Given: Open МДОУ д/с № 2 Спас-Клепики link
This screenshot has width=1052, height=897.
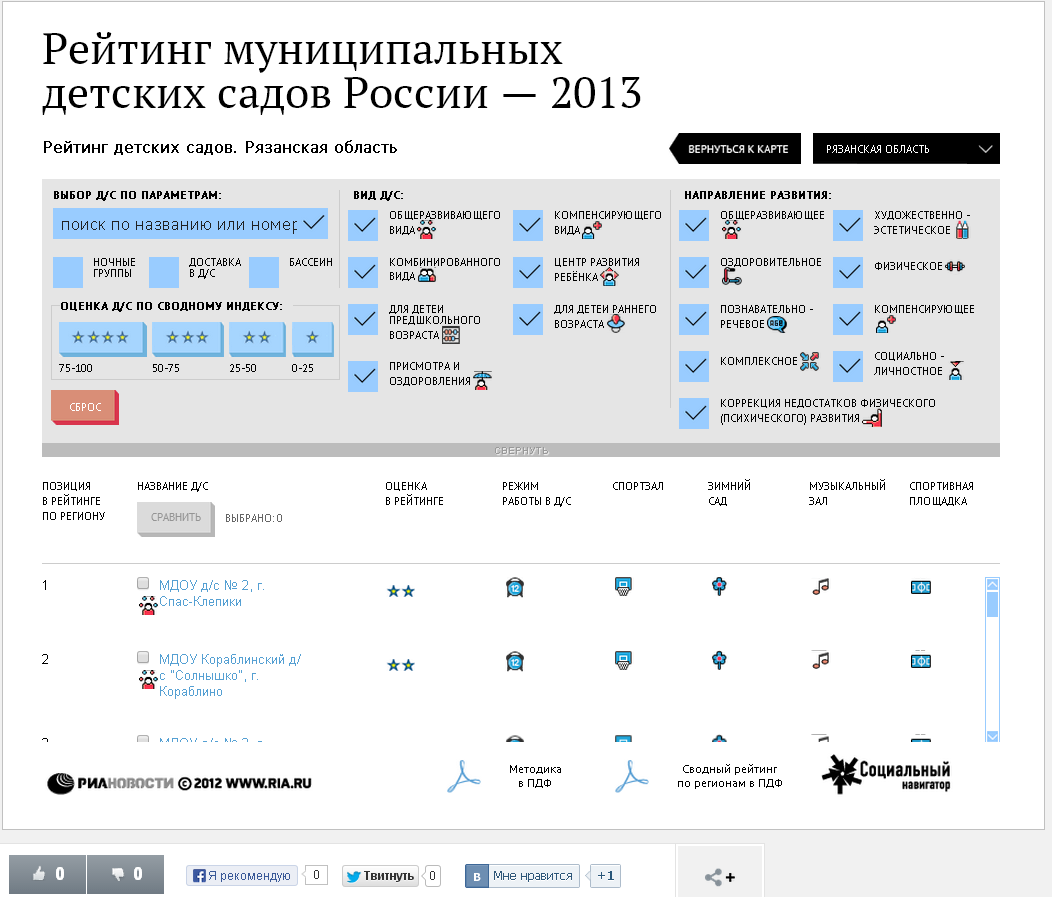Looking at the screenshot, I should tap(211, 594).
